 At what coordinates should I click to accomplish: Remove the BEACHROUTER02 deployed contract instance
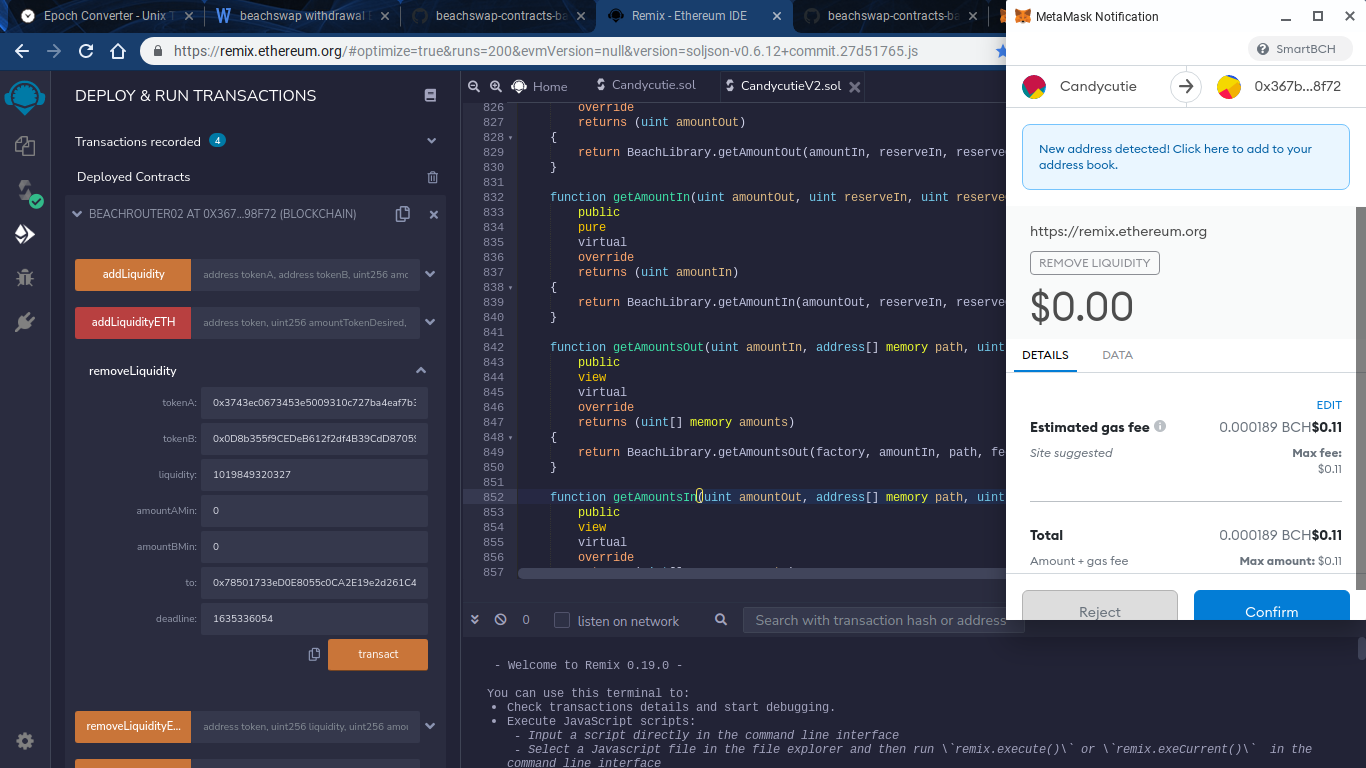point(434,214)
